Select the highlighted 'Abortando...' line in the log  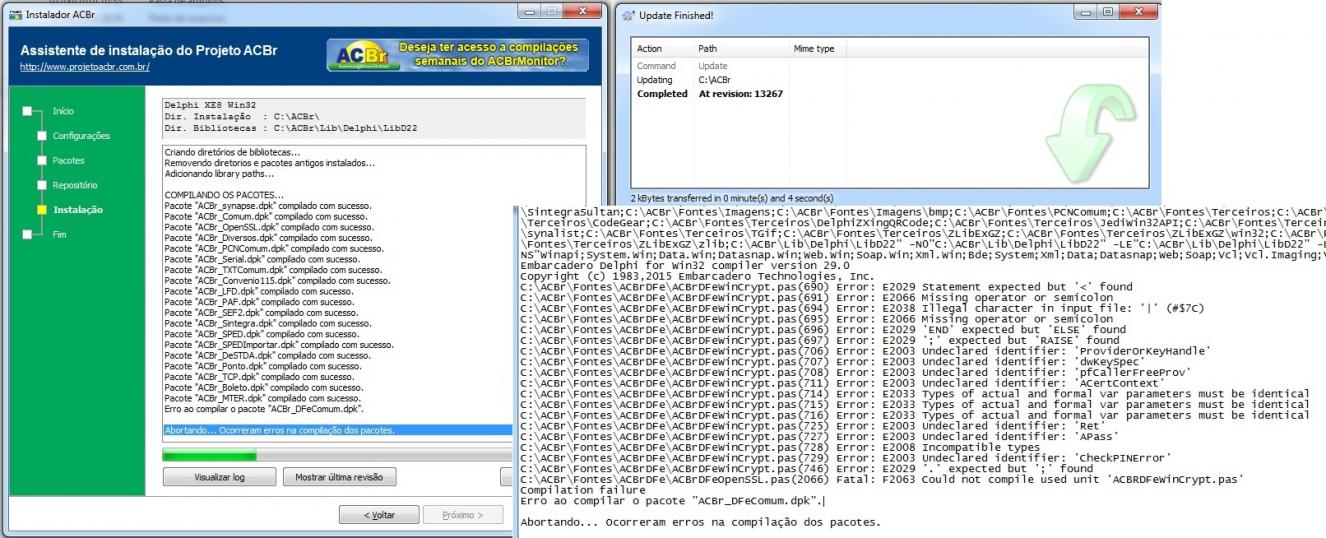(x=338, y=431)
